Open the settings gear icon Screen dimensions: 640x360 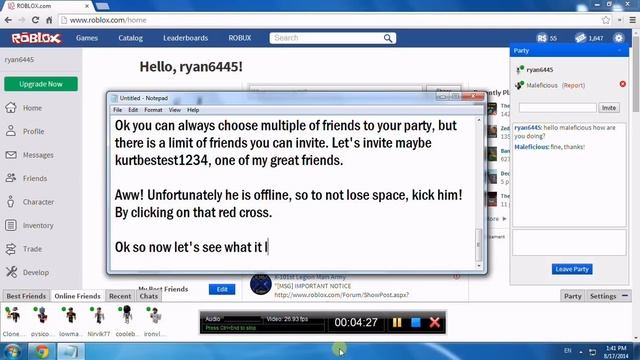click(x=618, y=38)
